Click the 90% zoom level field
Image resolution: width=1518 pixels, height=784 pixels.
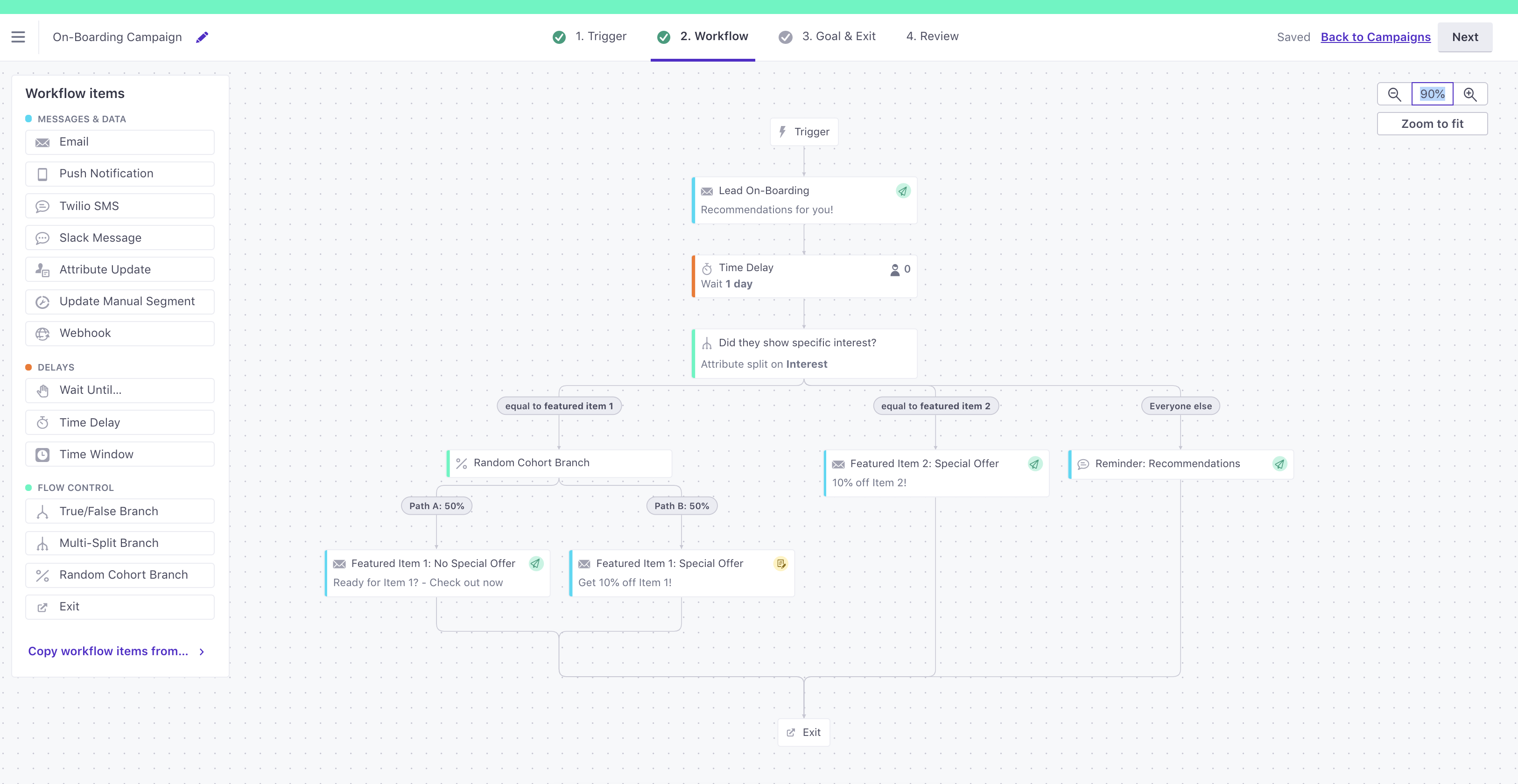pos(1432,94)
